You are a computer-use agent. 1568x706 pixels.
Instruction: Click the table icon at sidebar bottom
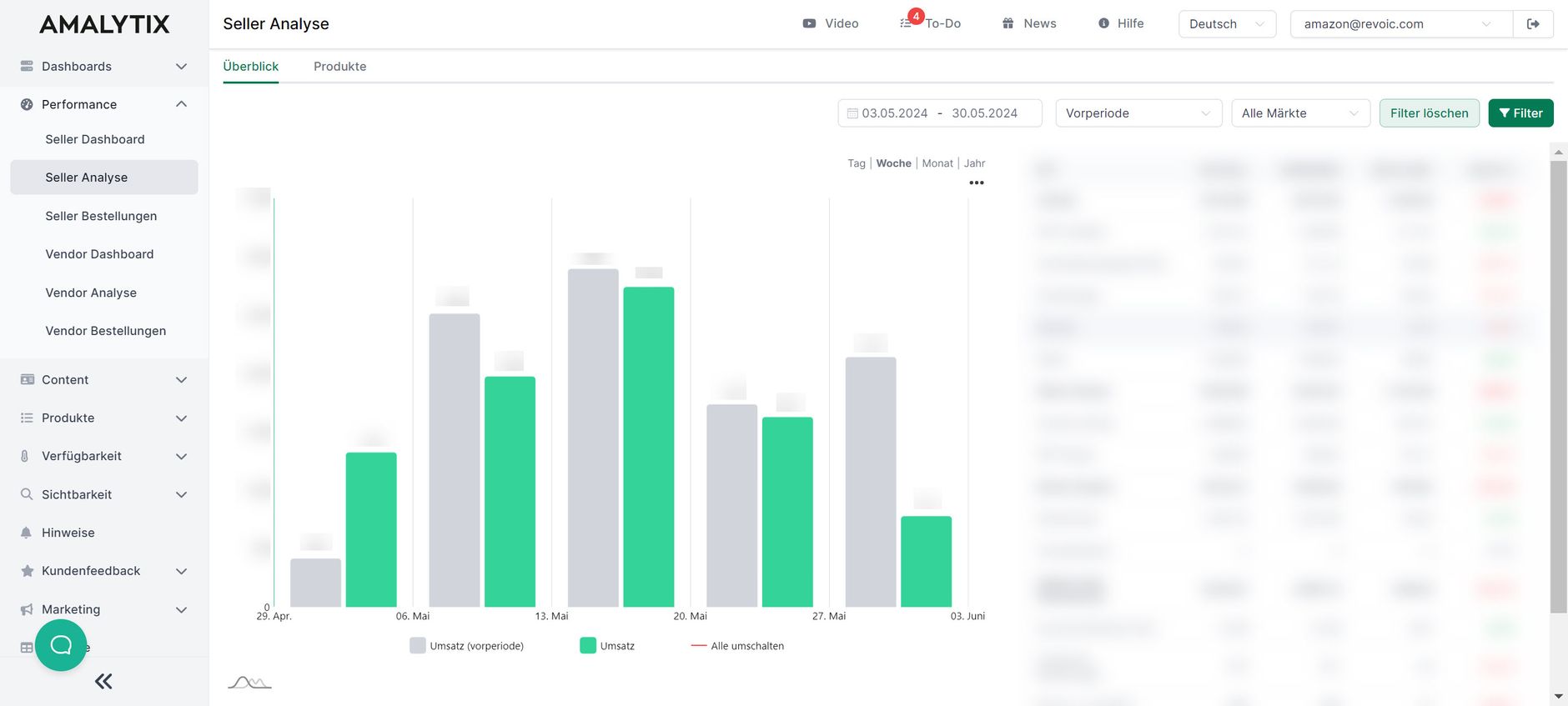(x=27, y=648)
